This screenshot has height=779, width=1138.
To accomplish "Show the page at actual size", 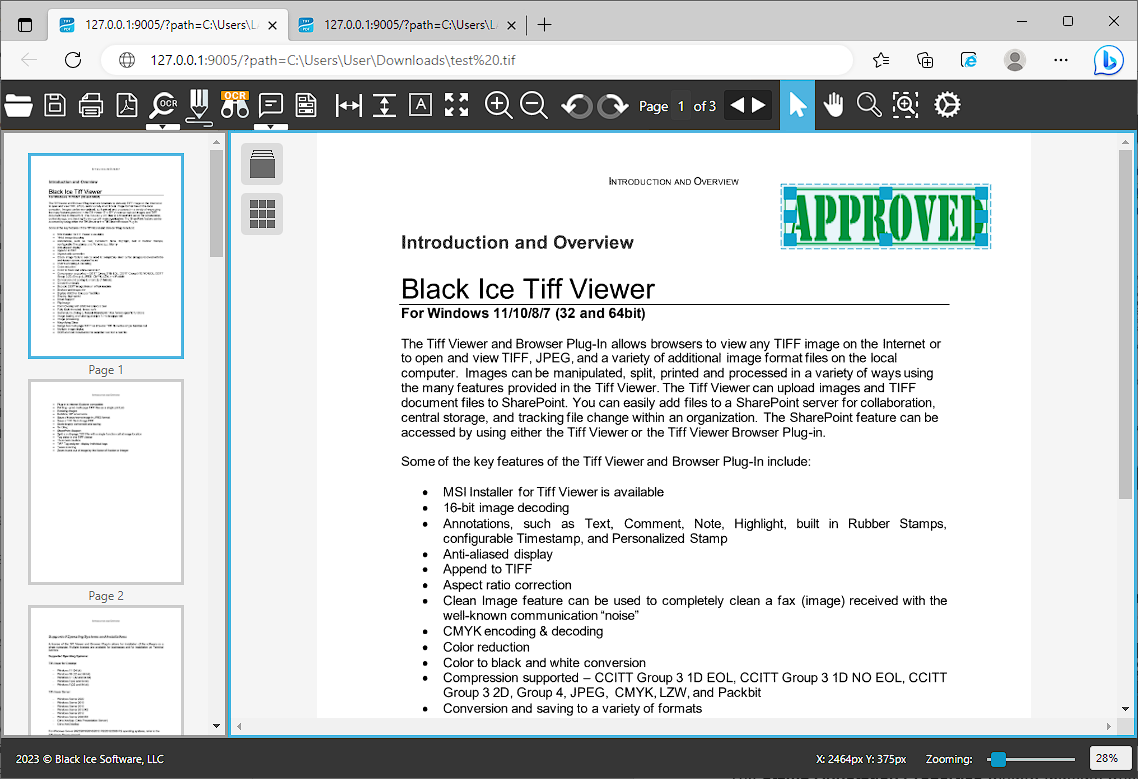I will (x=420, y=105).
